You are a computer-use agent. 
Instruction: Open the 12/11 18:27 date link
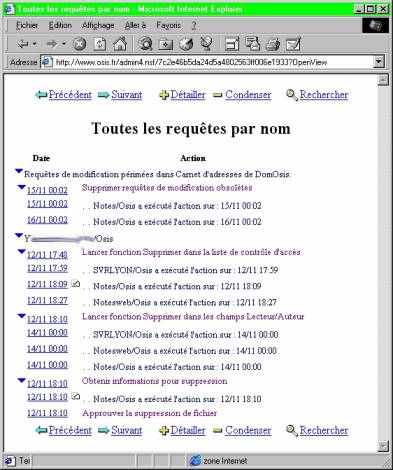pos(47,300)
